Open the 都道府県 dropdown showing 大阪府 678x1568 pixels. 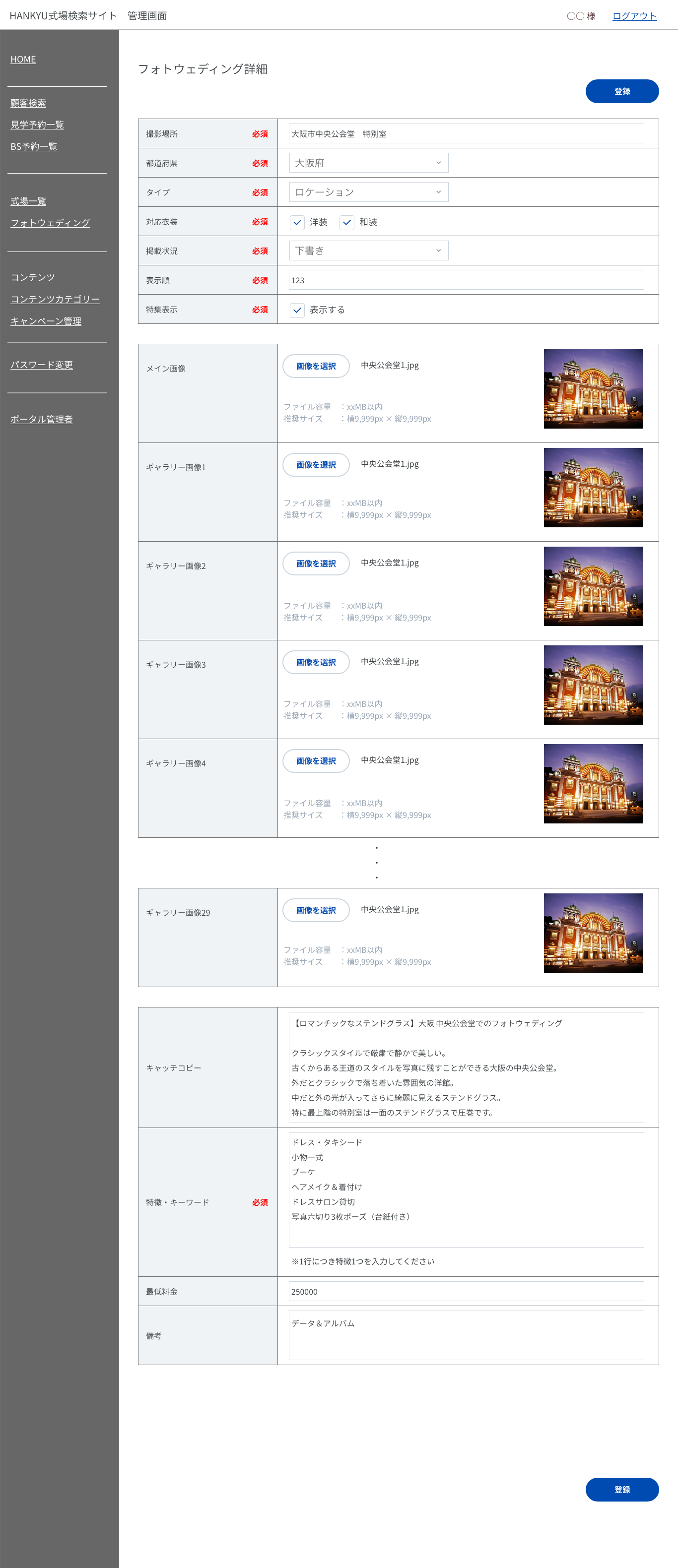click(x=368, y=163)
